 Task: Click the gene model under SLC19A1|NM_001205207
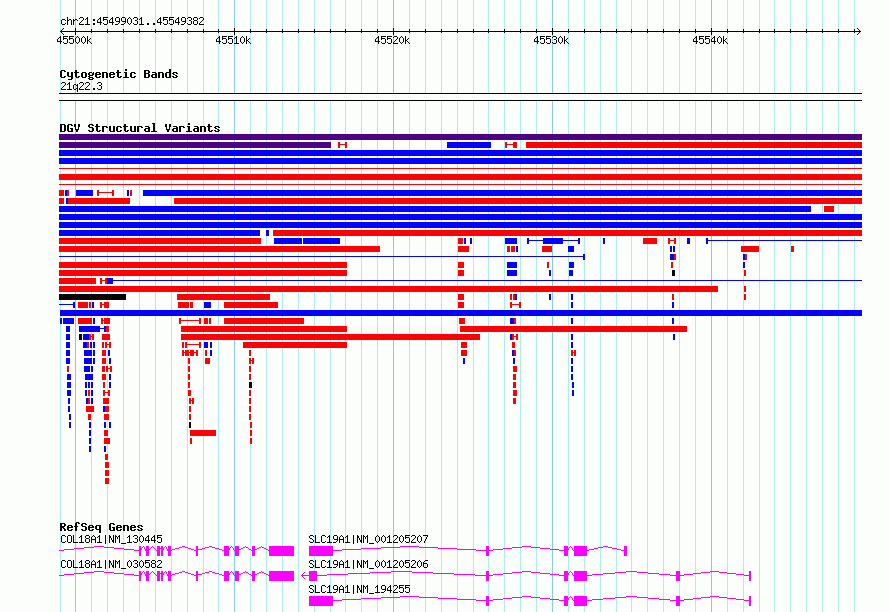[x=468, y=551]
